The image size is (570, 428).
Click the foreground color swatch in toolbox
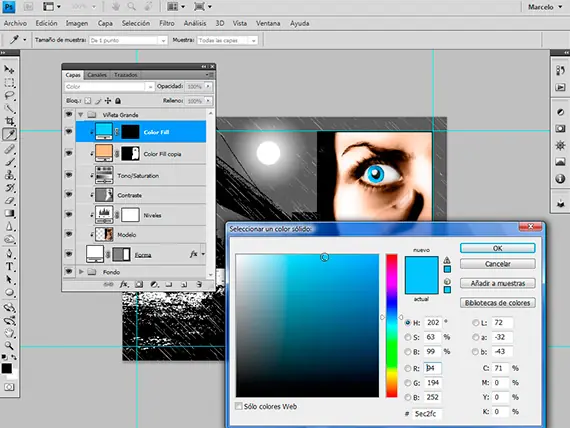pyautogui.click(x=7, y=368)
